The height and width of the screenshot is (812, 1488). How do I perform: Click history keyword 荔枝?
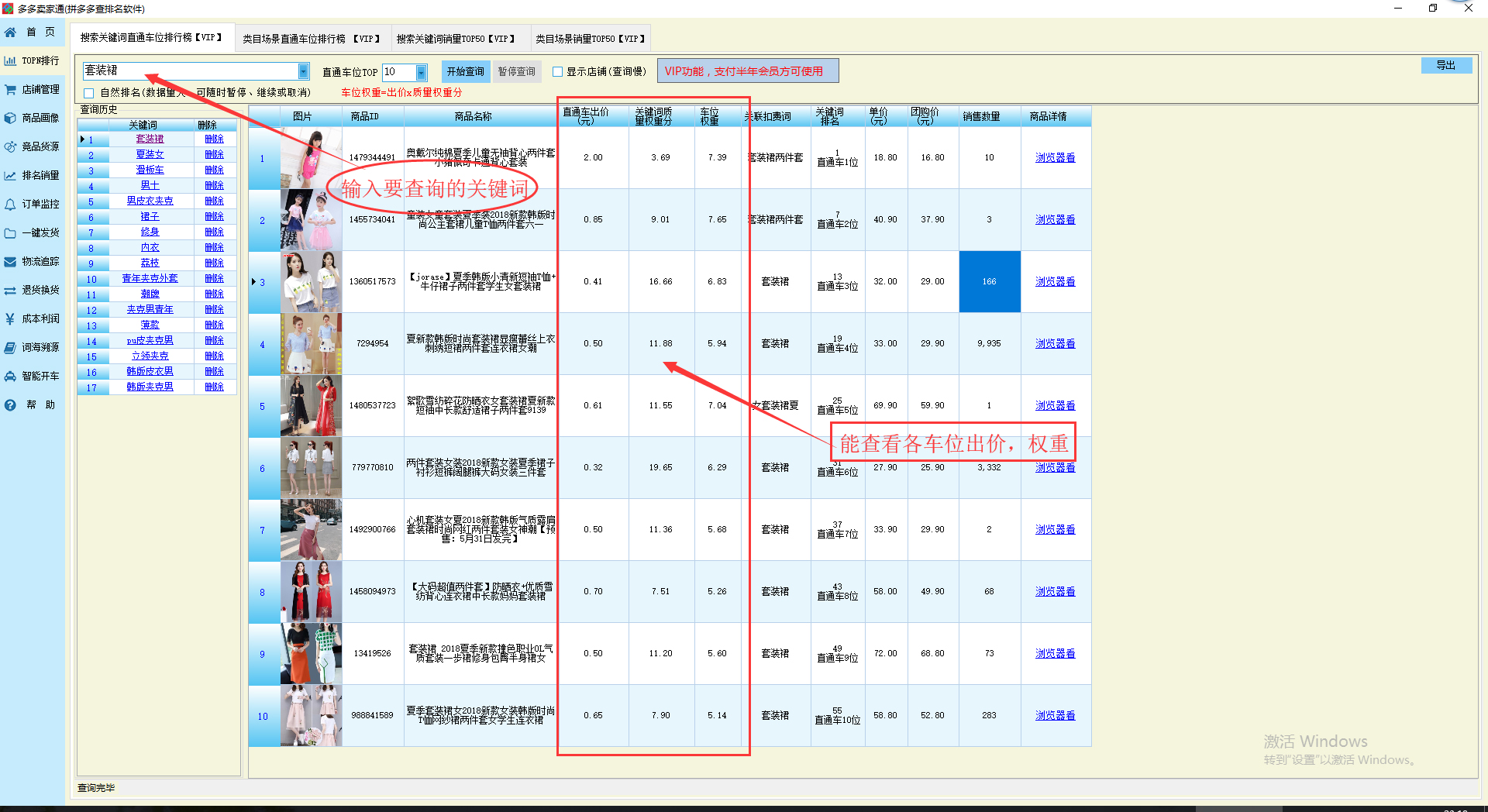(x=150, y=263)
